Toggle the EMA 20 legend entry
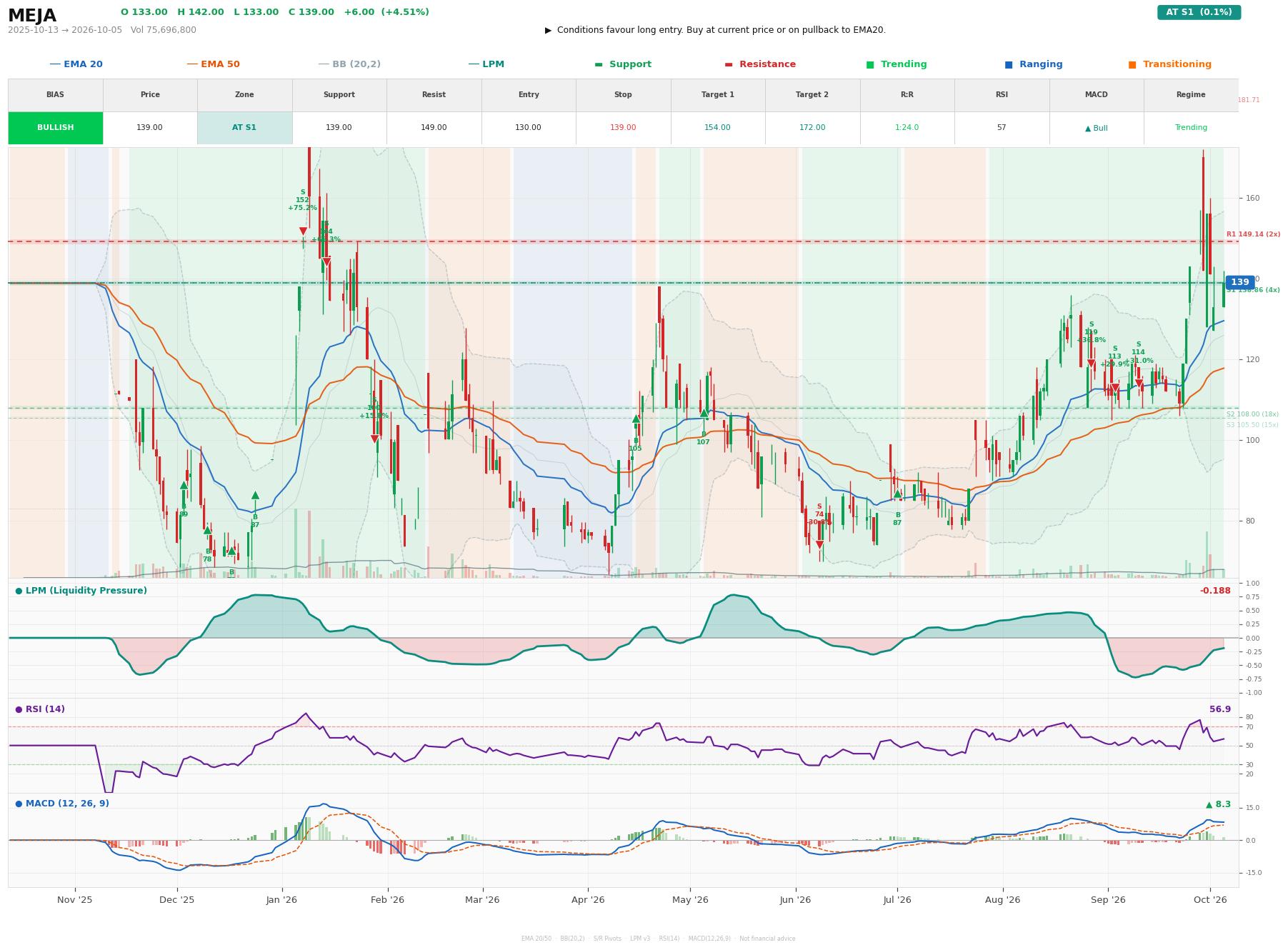Viewport: 1288px width, 950px height. pyautogui.click(x=76, y=64)
